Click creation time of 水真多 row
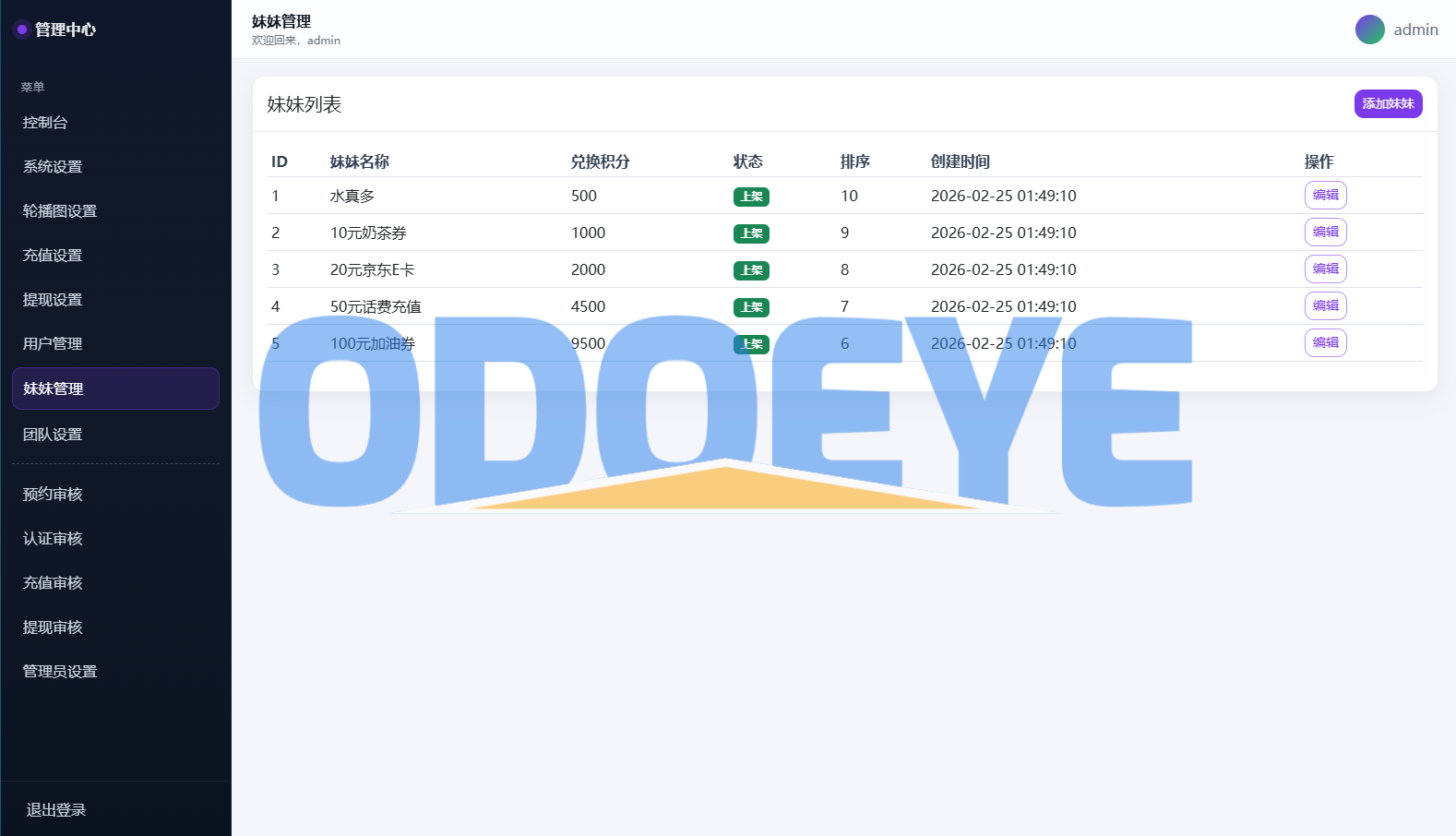Viewport: 1456px width, 836px height. (x=1004, y=196)
